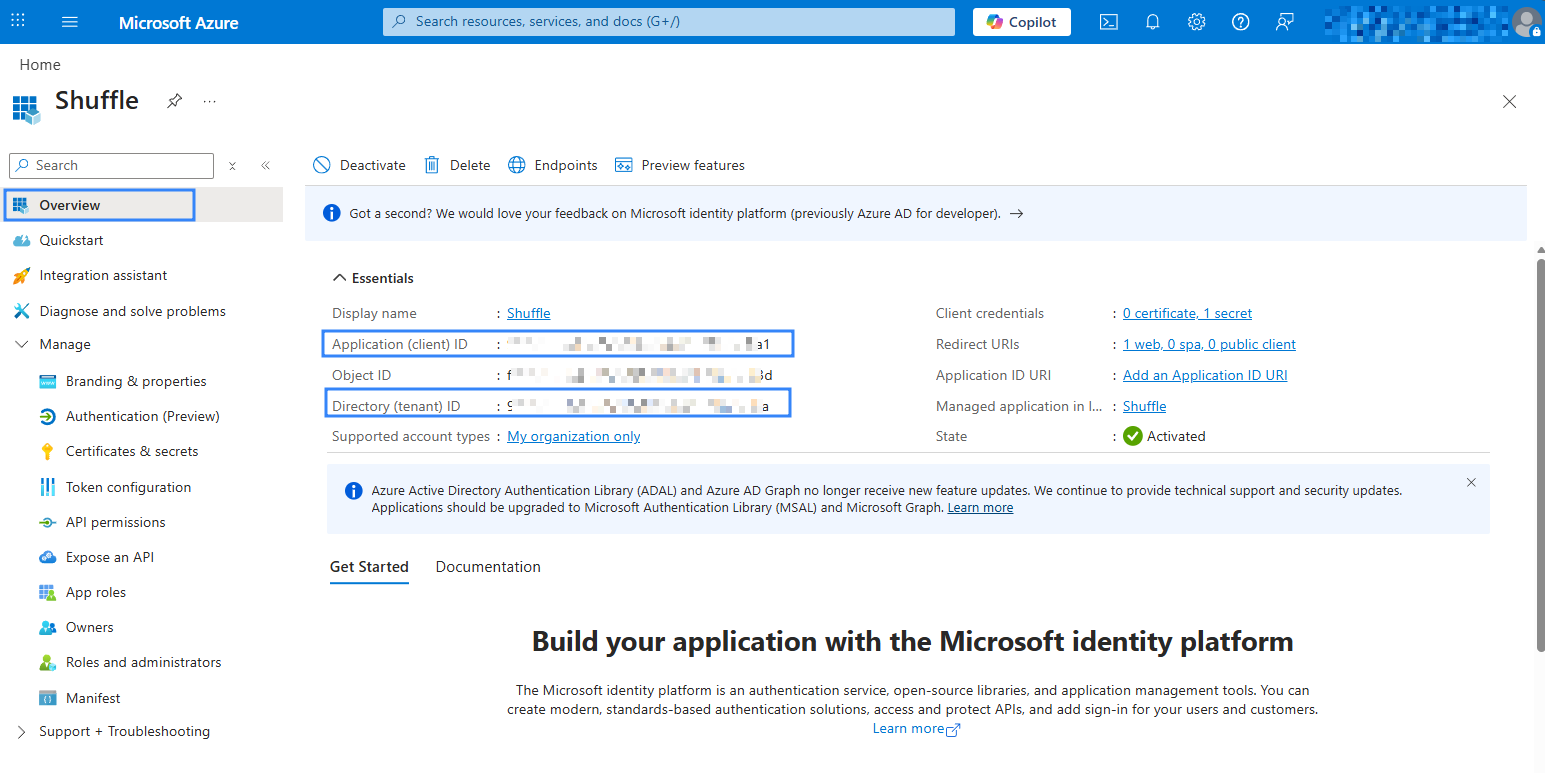Send feedback using the feedback icon
Image resolution: width=1545 pixels, height=773 pixels.
tap(1284, 21)
